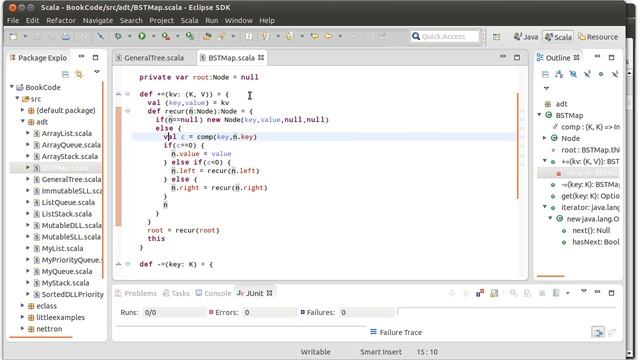Close the BSTMap.scala editor tab
This screenshot has width=640, height=360.
[261, 58]
